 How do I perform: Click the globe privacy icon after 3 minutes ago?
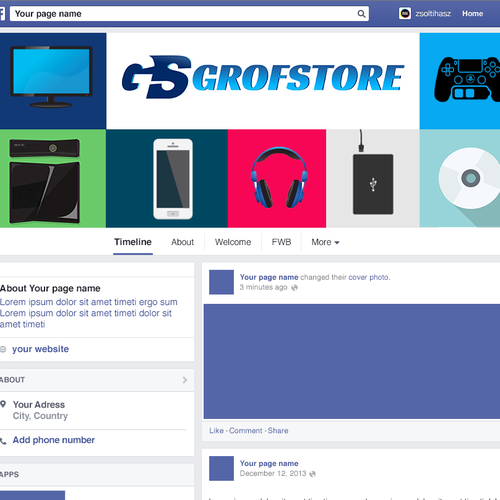click(x=294, y=287)
